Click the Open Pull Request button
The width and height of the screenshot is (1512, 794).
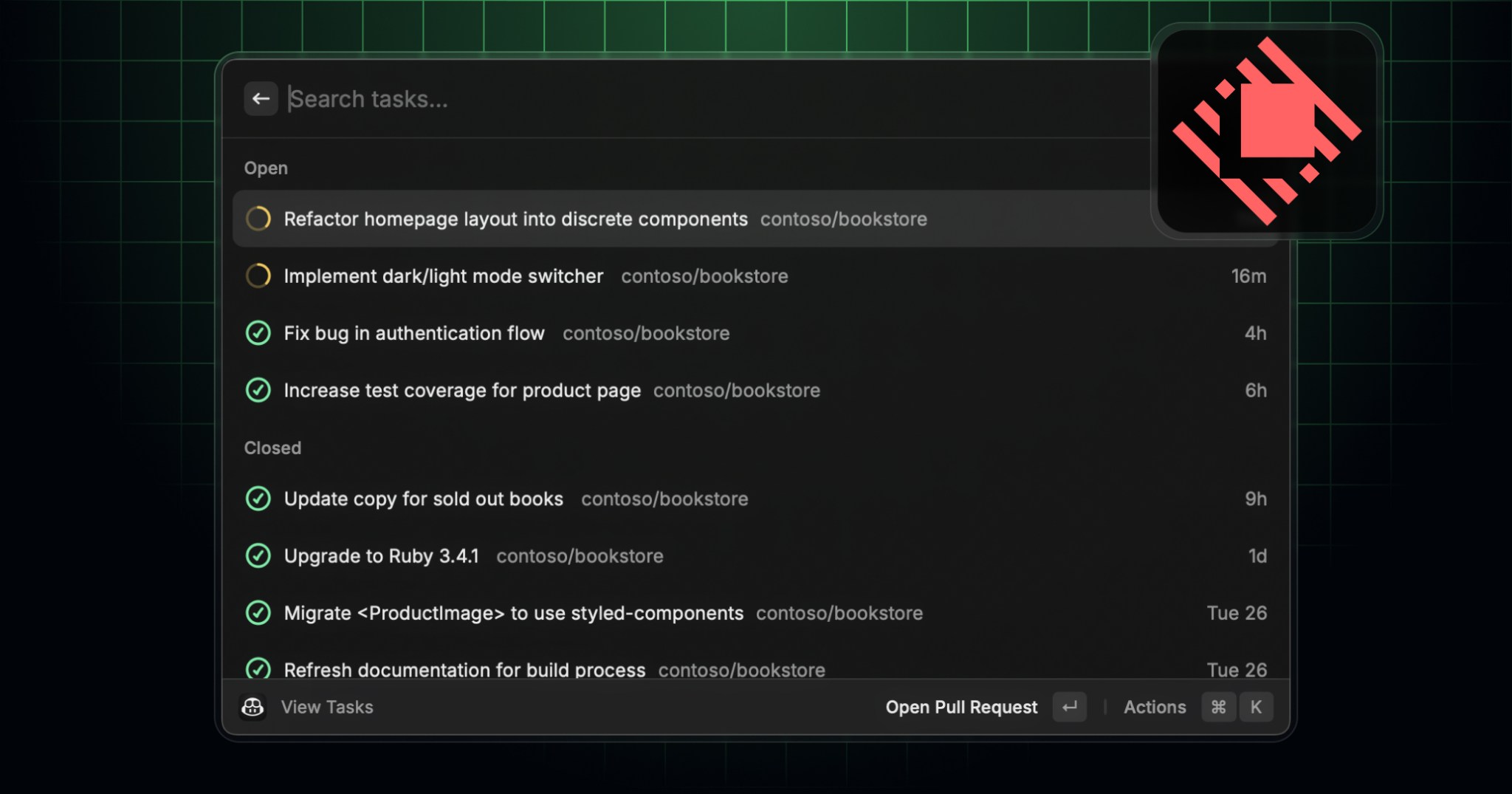(x=961, y=707)
